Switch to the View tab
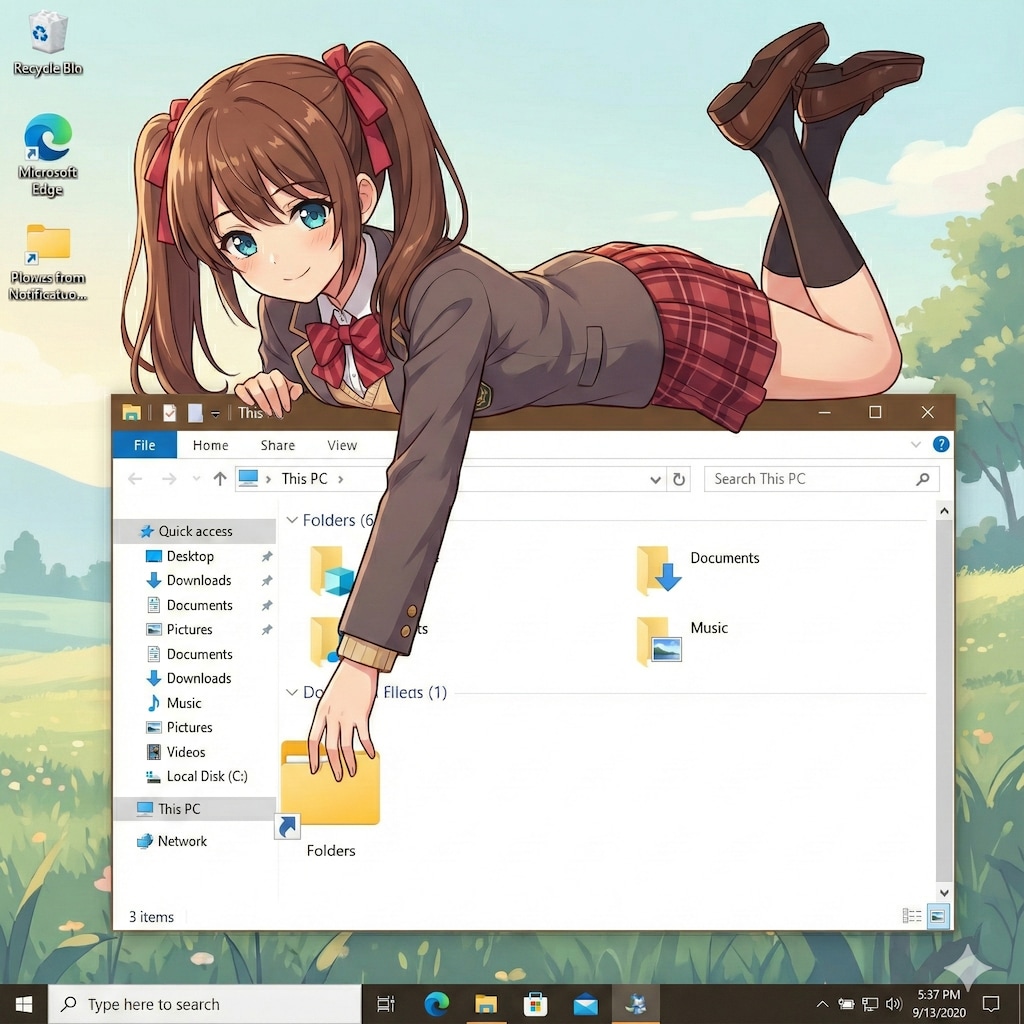The height and width of the screenshot is (1024, 1024). [x=342, y=445]
